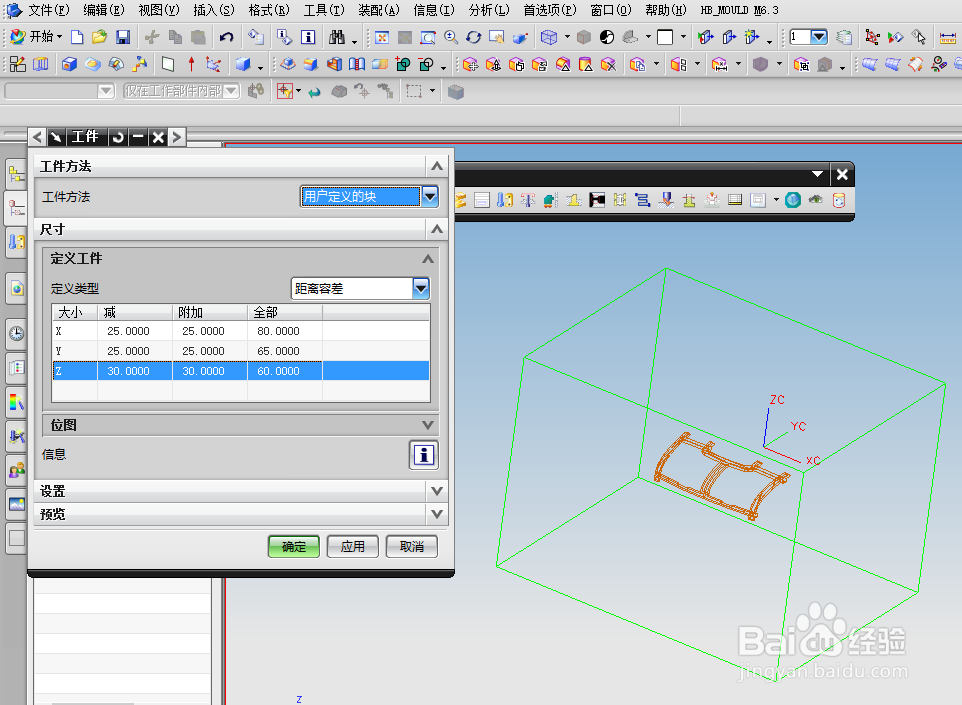962x705 pixels.
Task: Select the orange part model in viewport
Action: [x=722, y=476]
